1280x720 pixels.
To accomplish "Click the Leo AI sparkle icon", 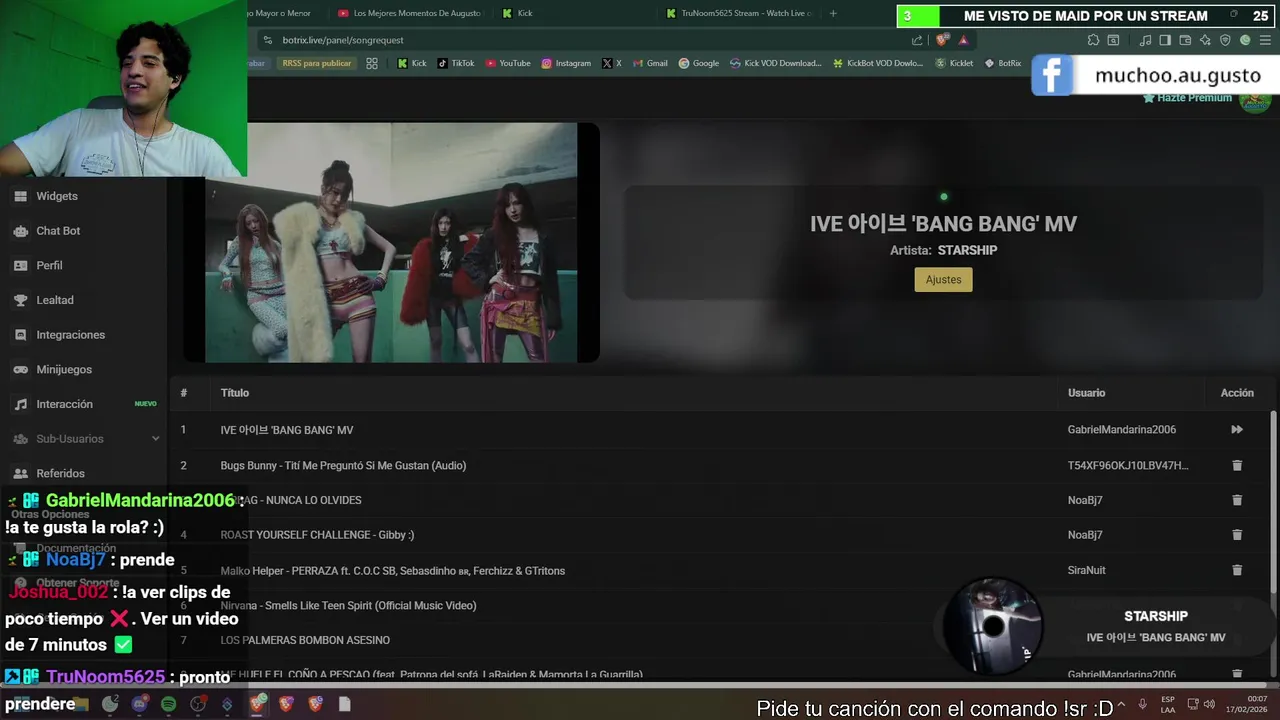I will click(1205, 40).
